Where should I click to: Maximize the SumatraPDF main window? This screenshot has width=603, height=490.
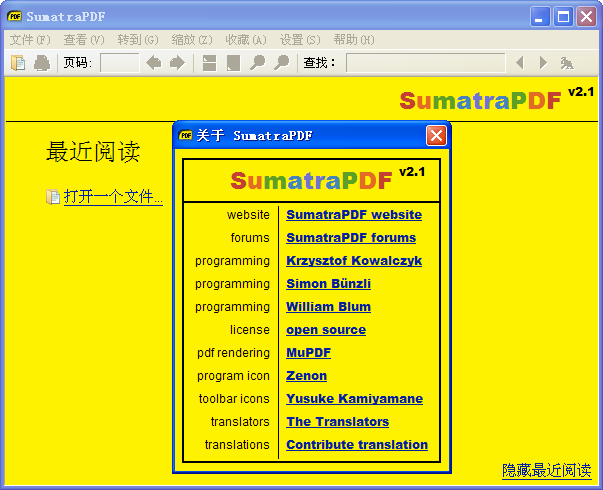[x=563, y=17]
